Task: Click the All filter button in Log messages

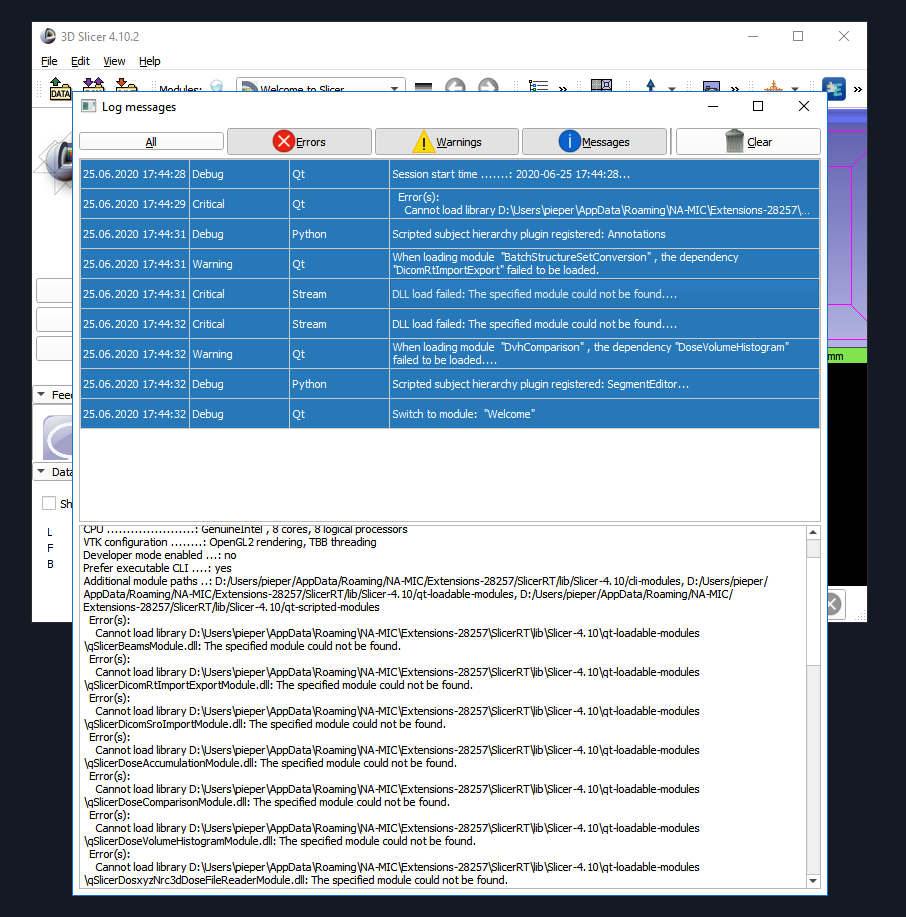Action: click(151, 141)
